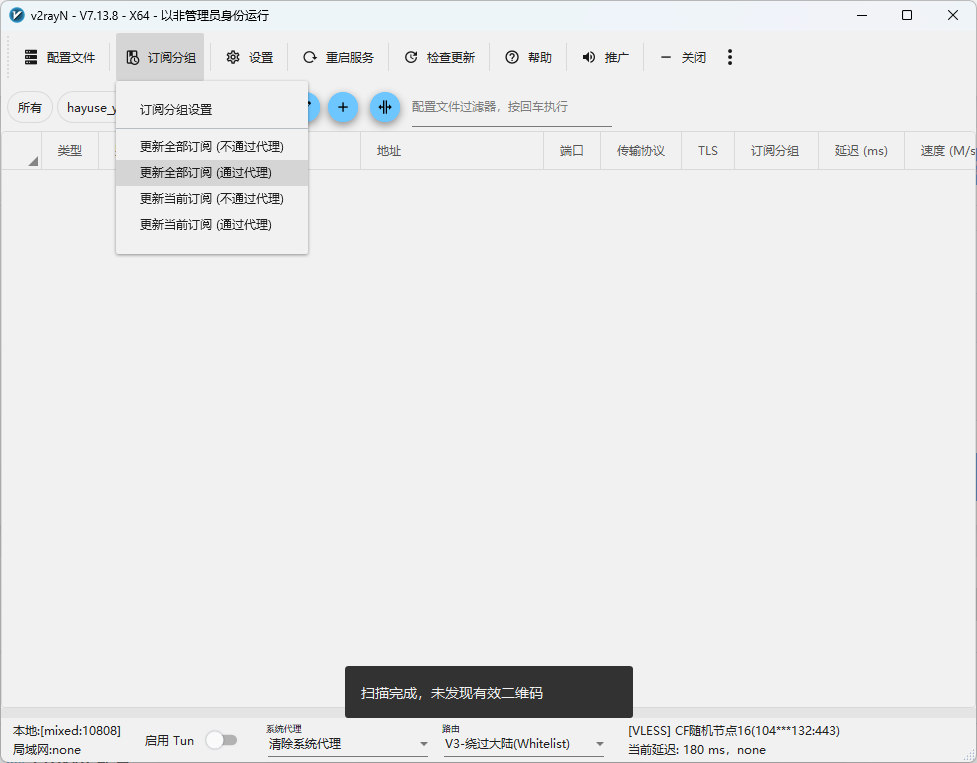This screenshot has height=763, width=977.
Task: Choose 更新当前订阅 (不通过代理)
Action: coord(211,199)
